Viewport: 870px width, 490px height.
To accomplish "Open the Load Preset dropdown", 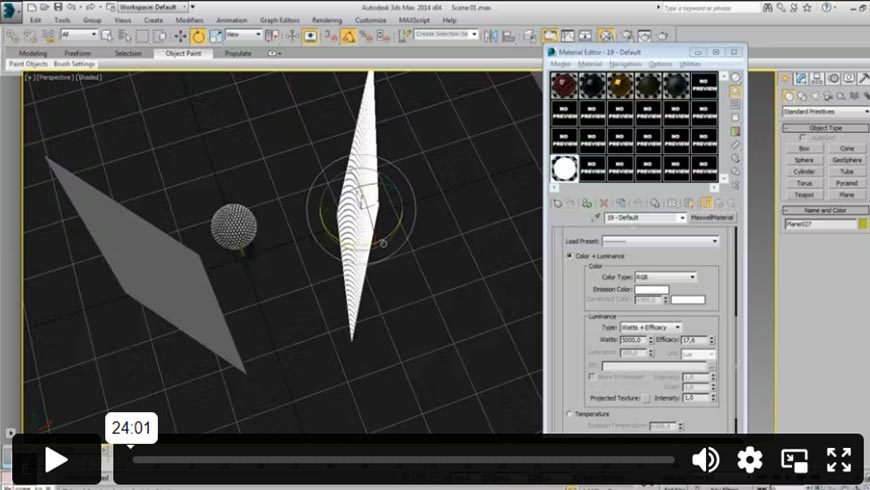I will 660,241.
